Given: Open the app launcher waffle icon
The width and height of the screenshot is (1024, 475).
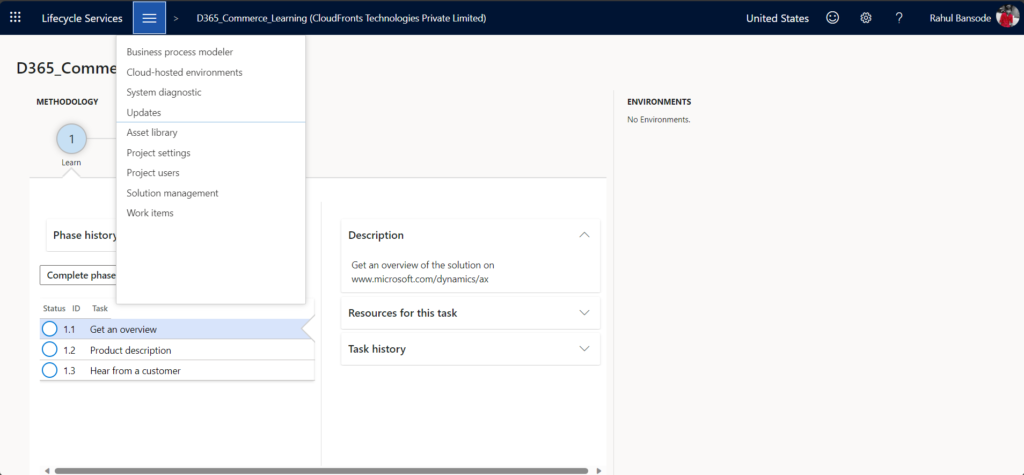Looking at the screenshot, I should pos(15,18).
